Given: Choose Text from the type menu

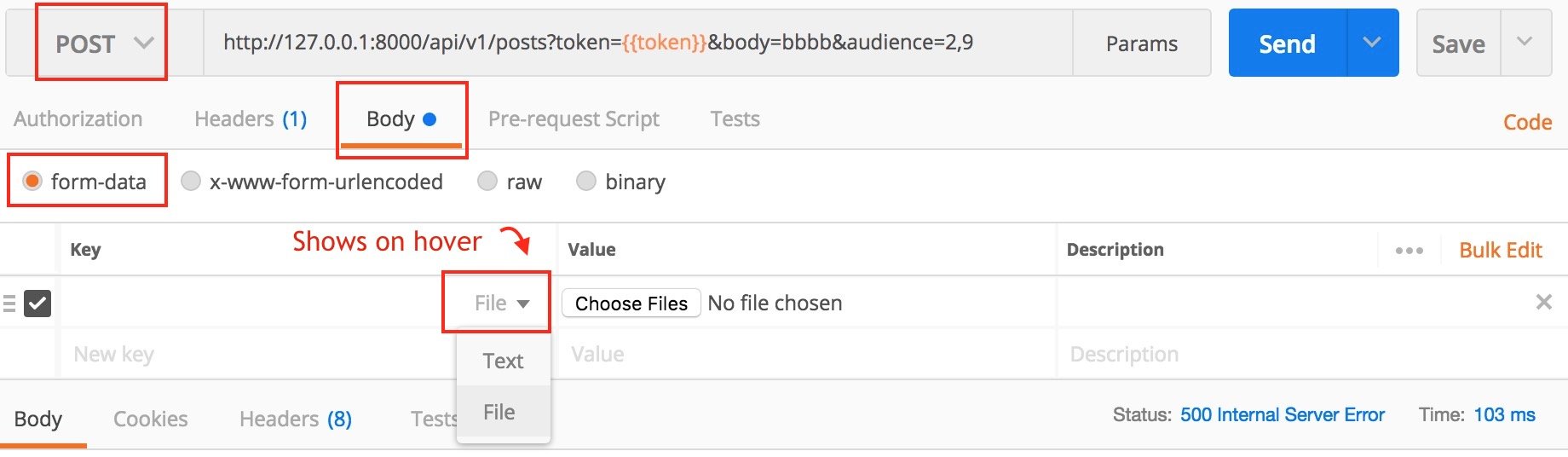Looking at the screenshot, I should point(503,361).
